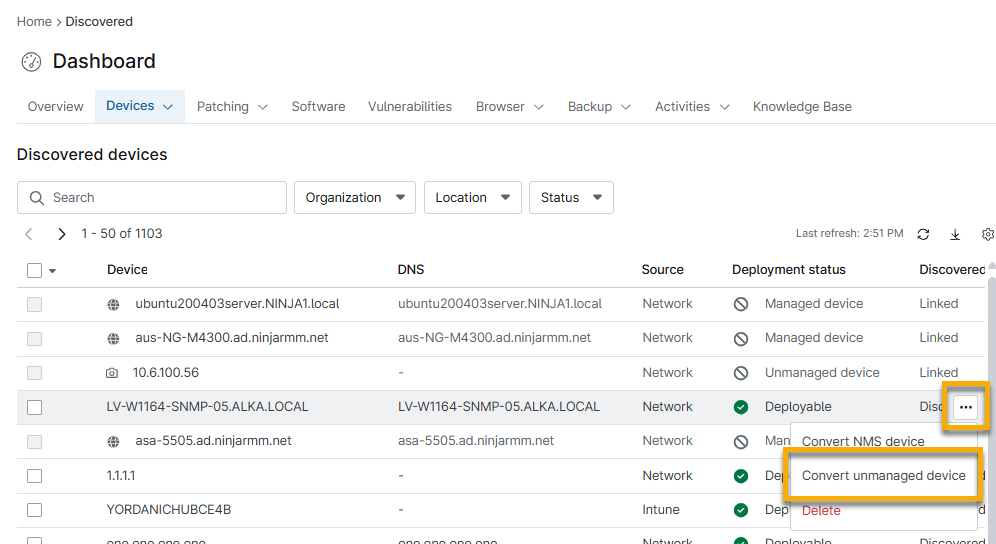Expand the Organization filter dropdown

click(354, 198)
